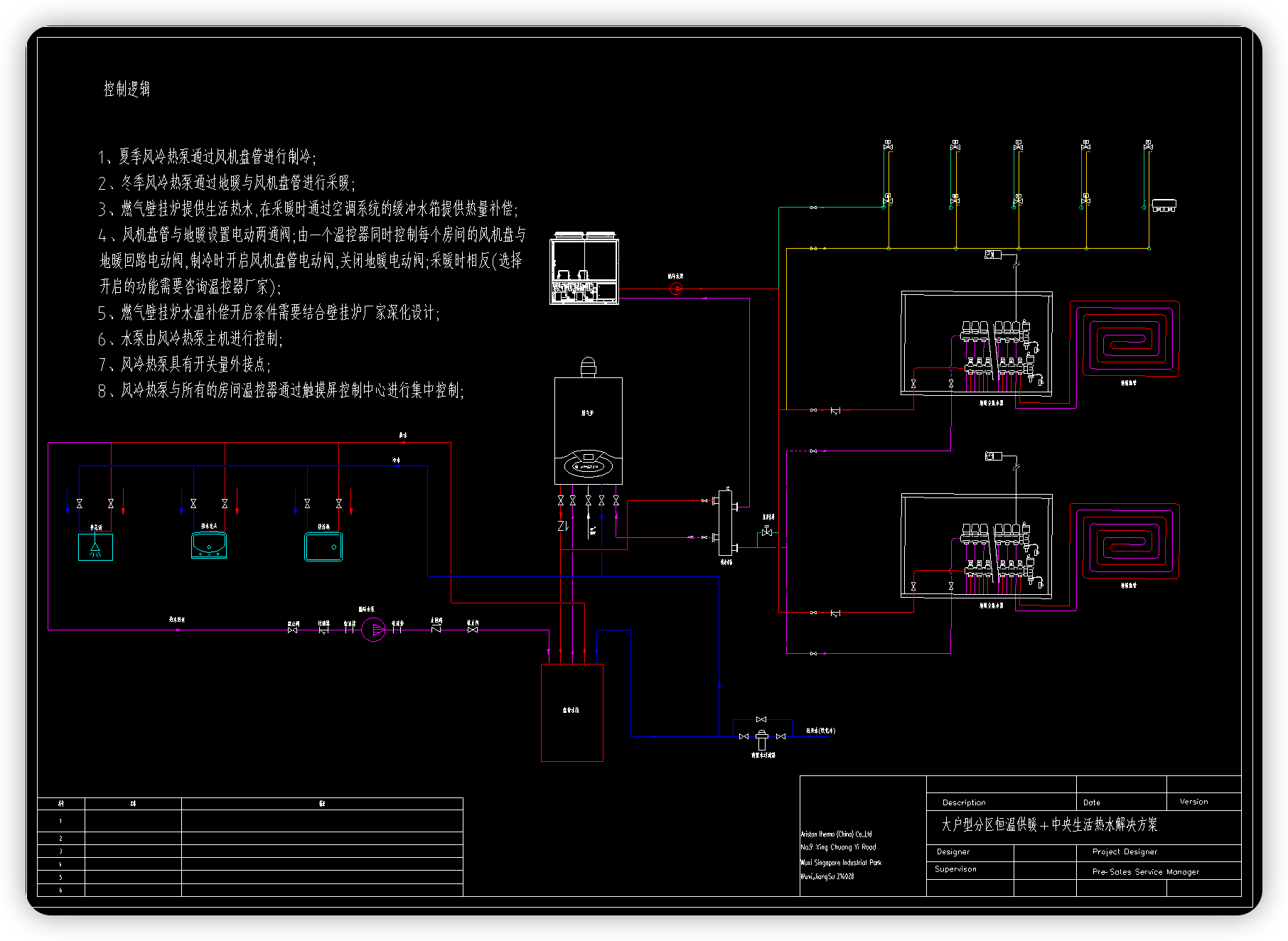The height and width of the screenshot is (941, 1288).
Task: Click row 6 number in revision table
Action: [60, 890]
